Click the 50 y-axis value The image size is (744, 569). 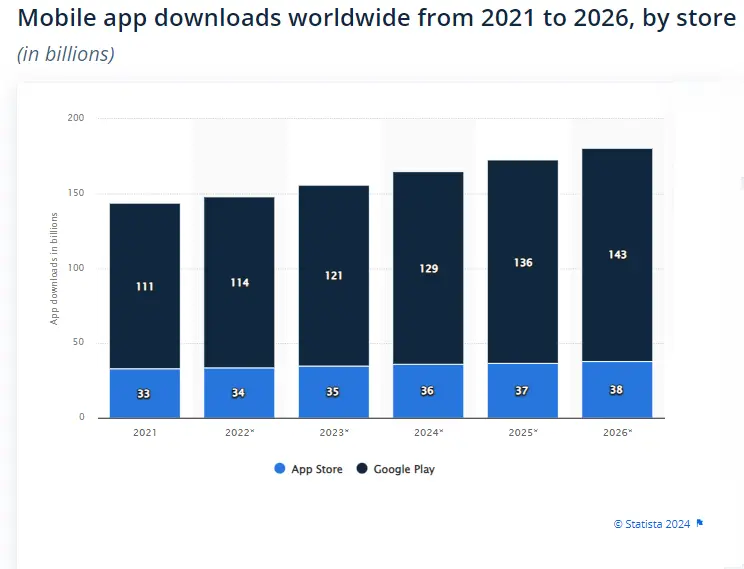[x=79, y=342]
